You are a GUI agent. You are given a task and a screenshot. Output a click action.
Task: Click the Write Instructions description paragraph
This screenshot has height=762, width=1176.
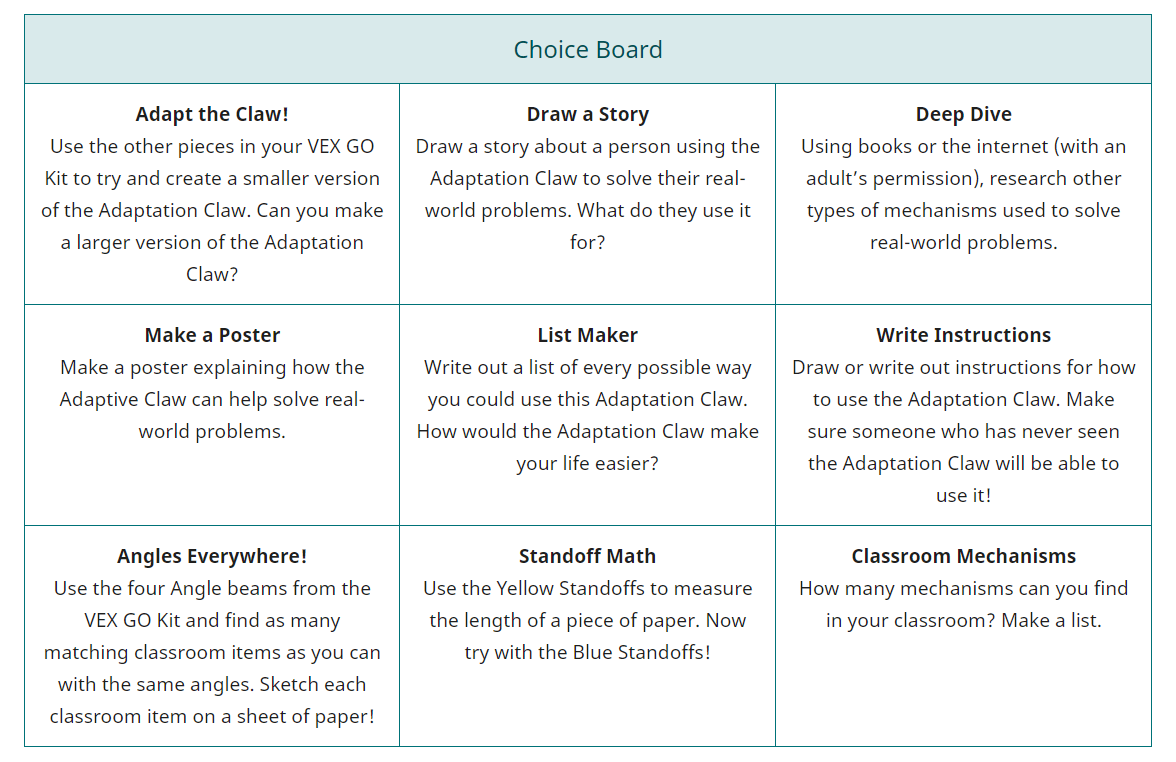(x=963, y=431)
